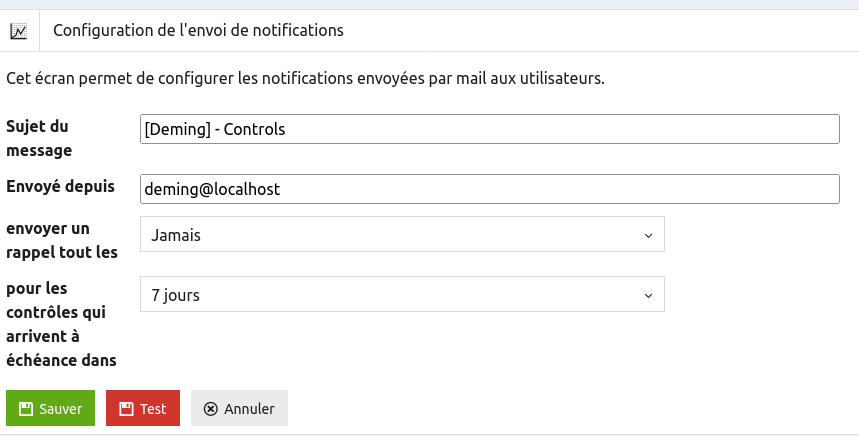Click the save icon on the Test button
The height and width of the screenshot is (436, 859).
[x=126, y=409]
